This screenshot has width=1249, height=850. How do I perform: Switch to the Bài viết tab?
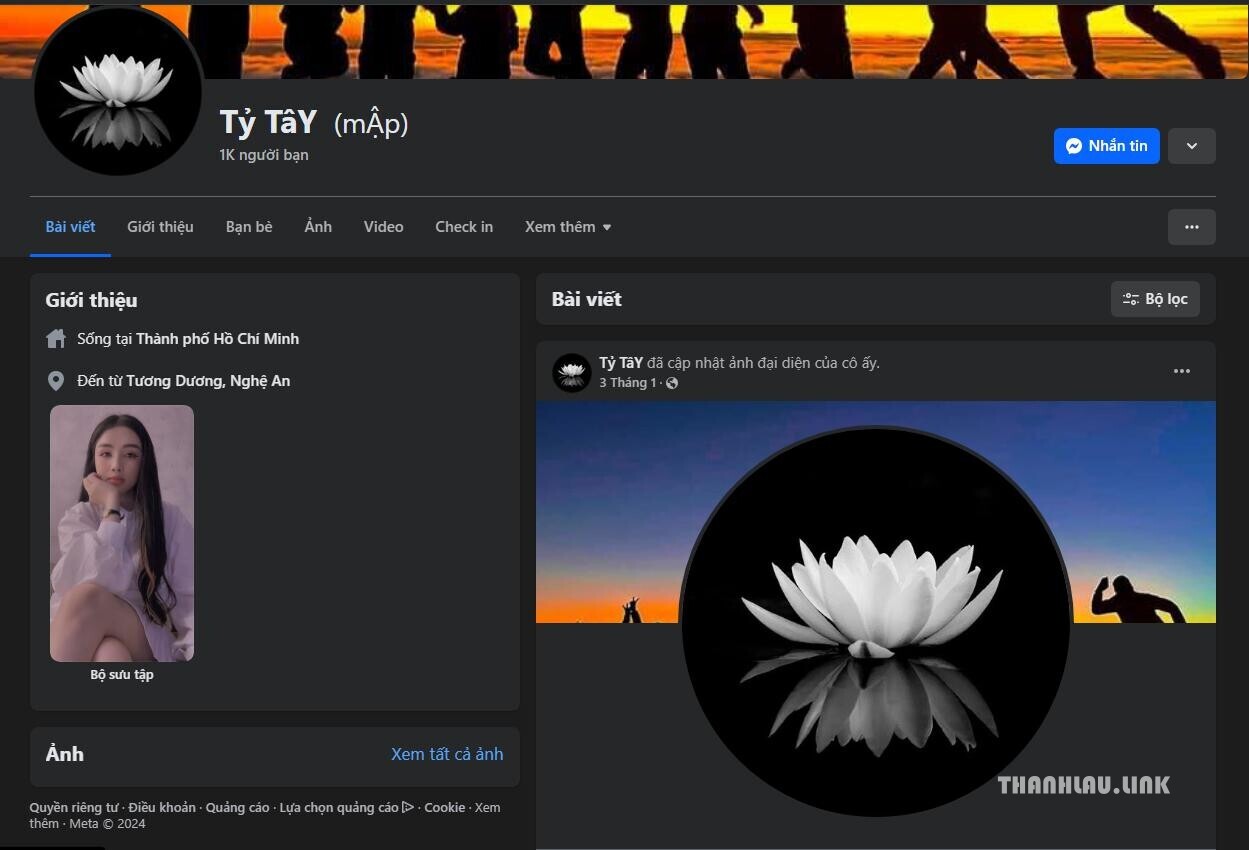70,227
